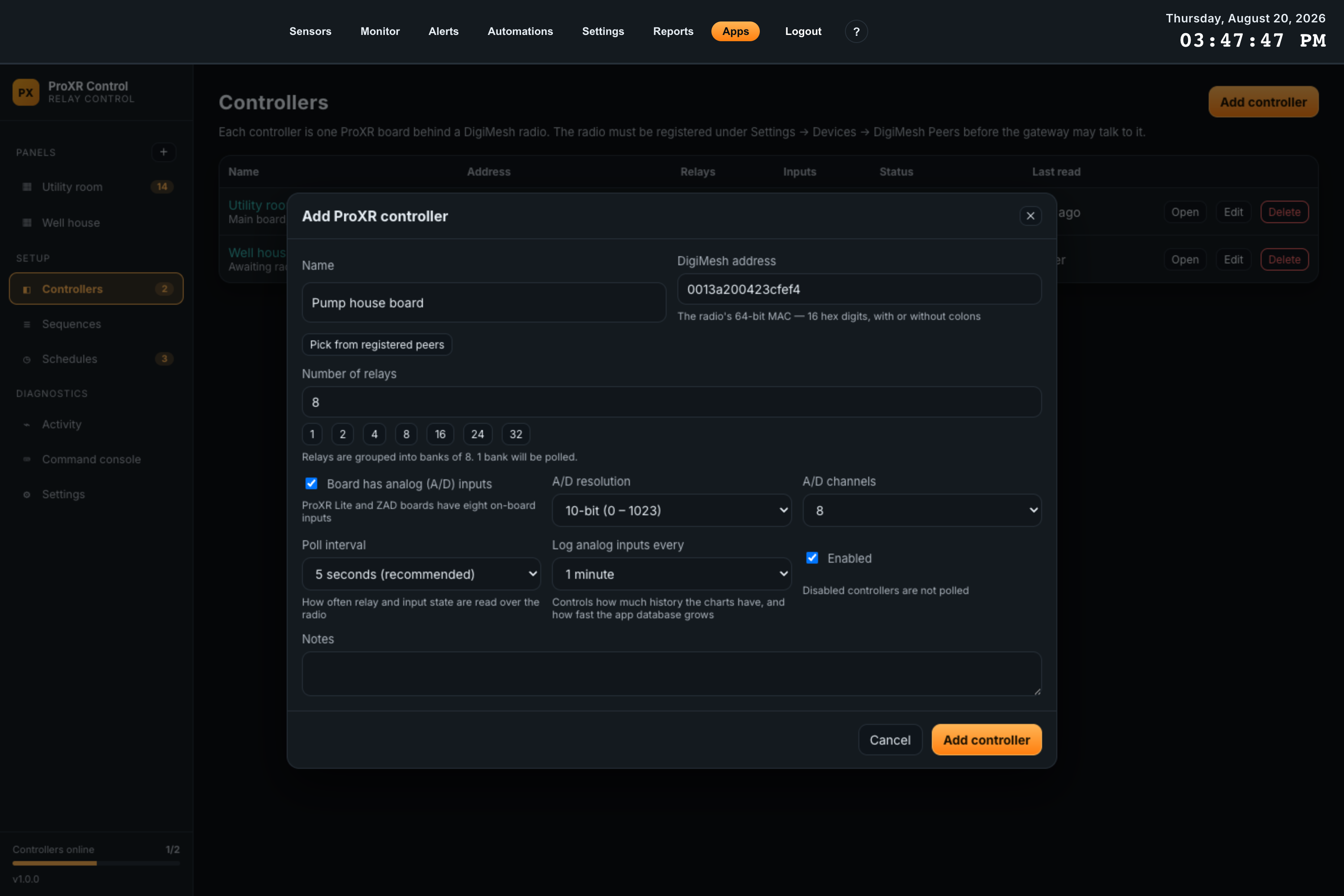Choose the 16 relays preset chip
Image resolution: width=1344 pixels, height=896 pixels.
click(440, 434)
